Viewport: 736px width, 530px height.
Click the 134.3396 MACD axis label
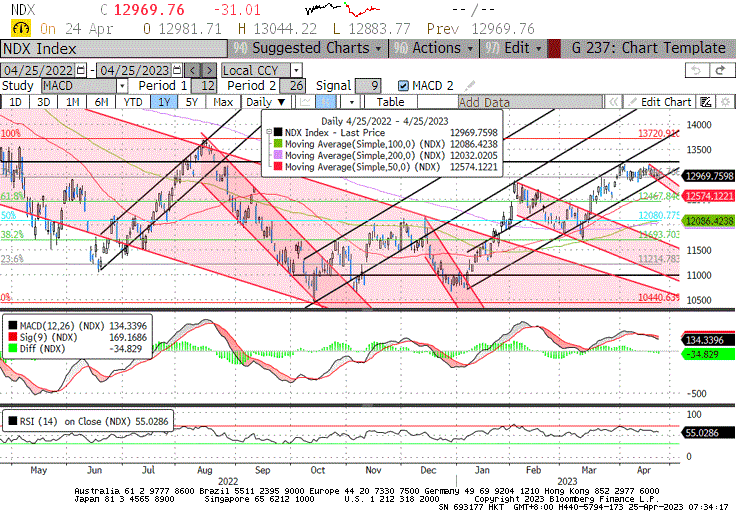[x=708, y=340]
